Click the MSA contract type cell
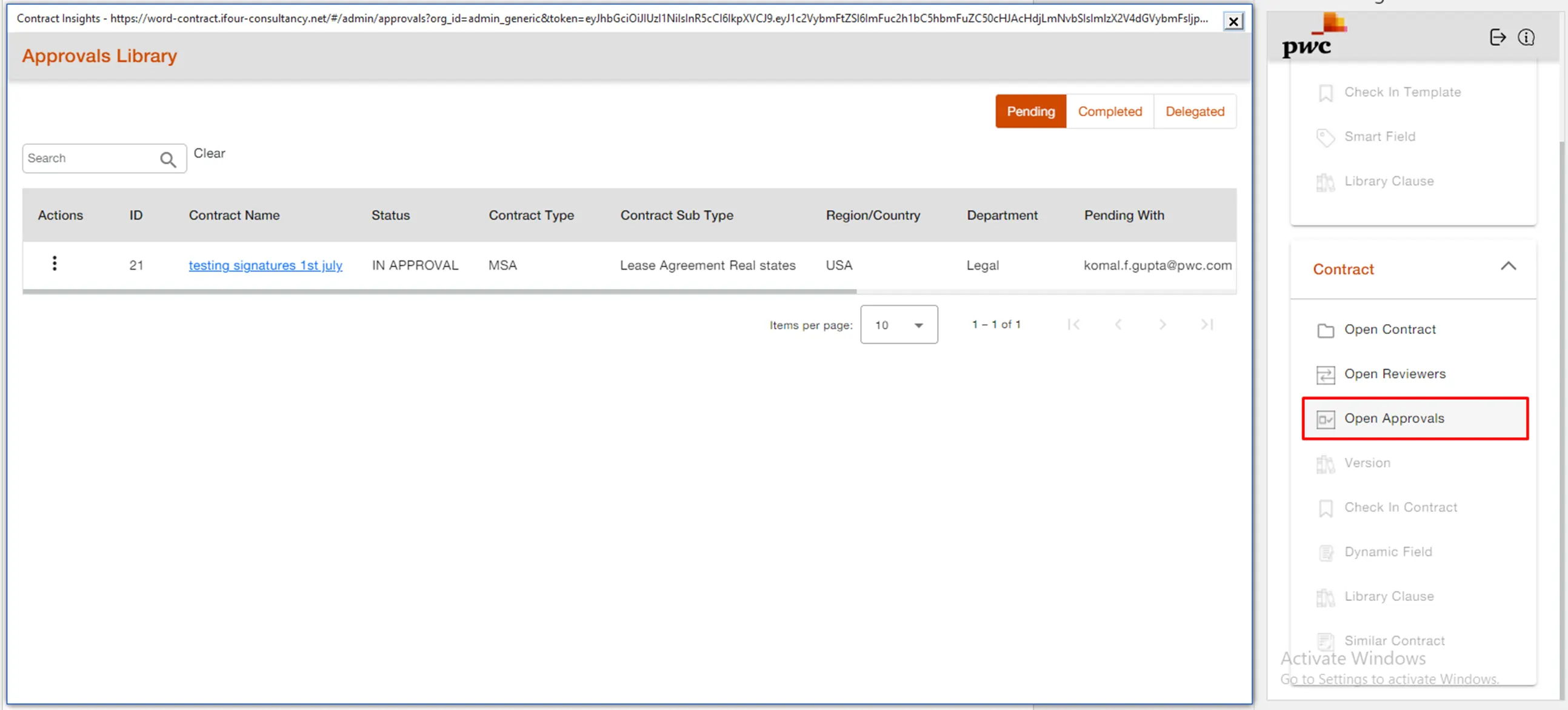Screen dimensions: 1568x710 [502, 265]
